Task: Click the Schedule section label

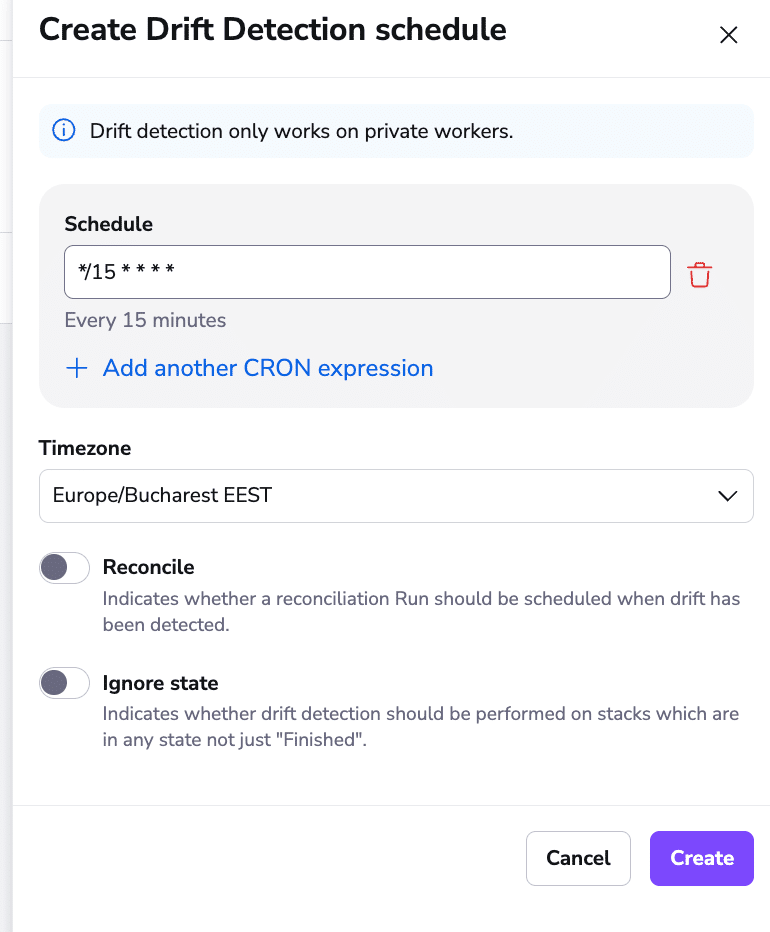Action: [108, 224]
